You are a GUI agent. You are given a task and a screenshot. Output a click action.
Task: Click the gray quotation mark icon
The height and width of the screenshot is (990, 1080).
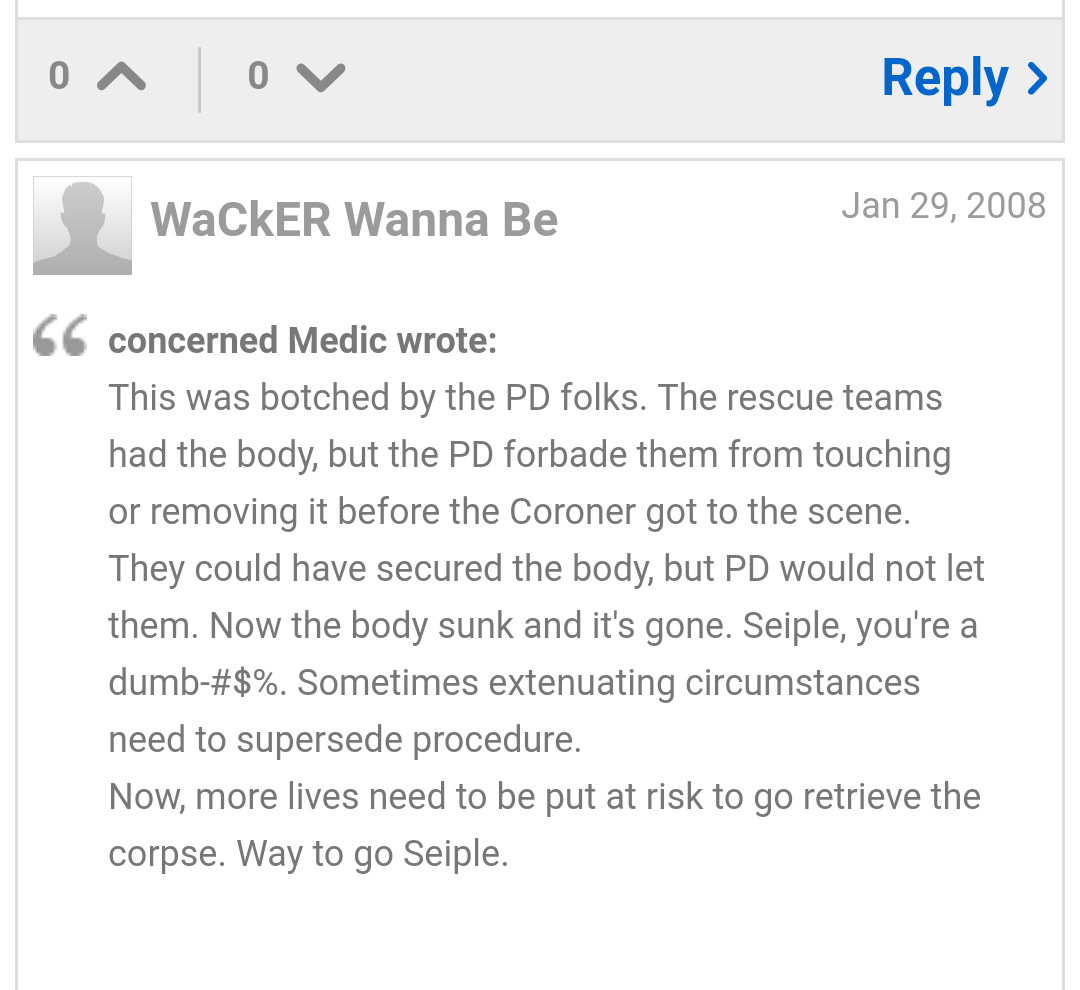60,336
